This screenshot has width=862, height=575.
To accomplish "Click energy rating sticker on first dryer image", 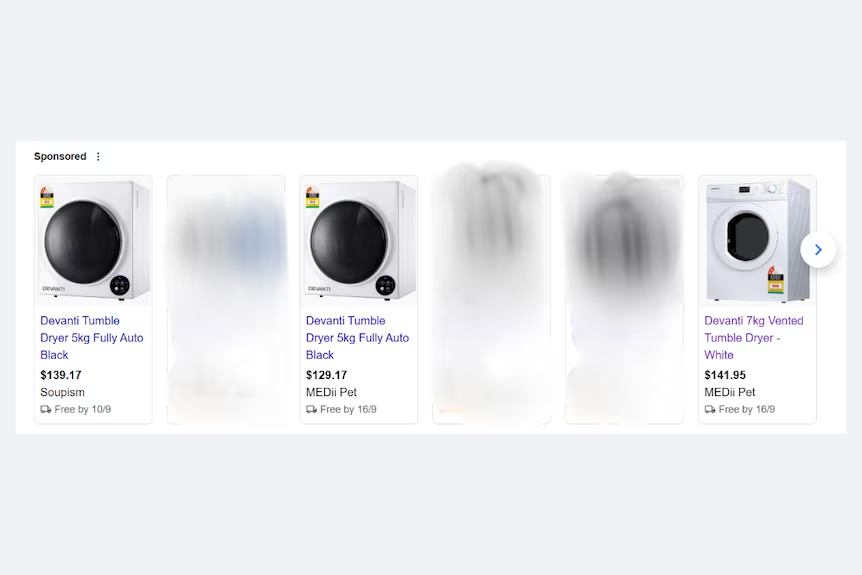I will click(x=47, y=198).
